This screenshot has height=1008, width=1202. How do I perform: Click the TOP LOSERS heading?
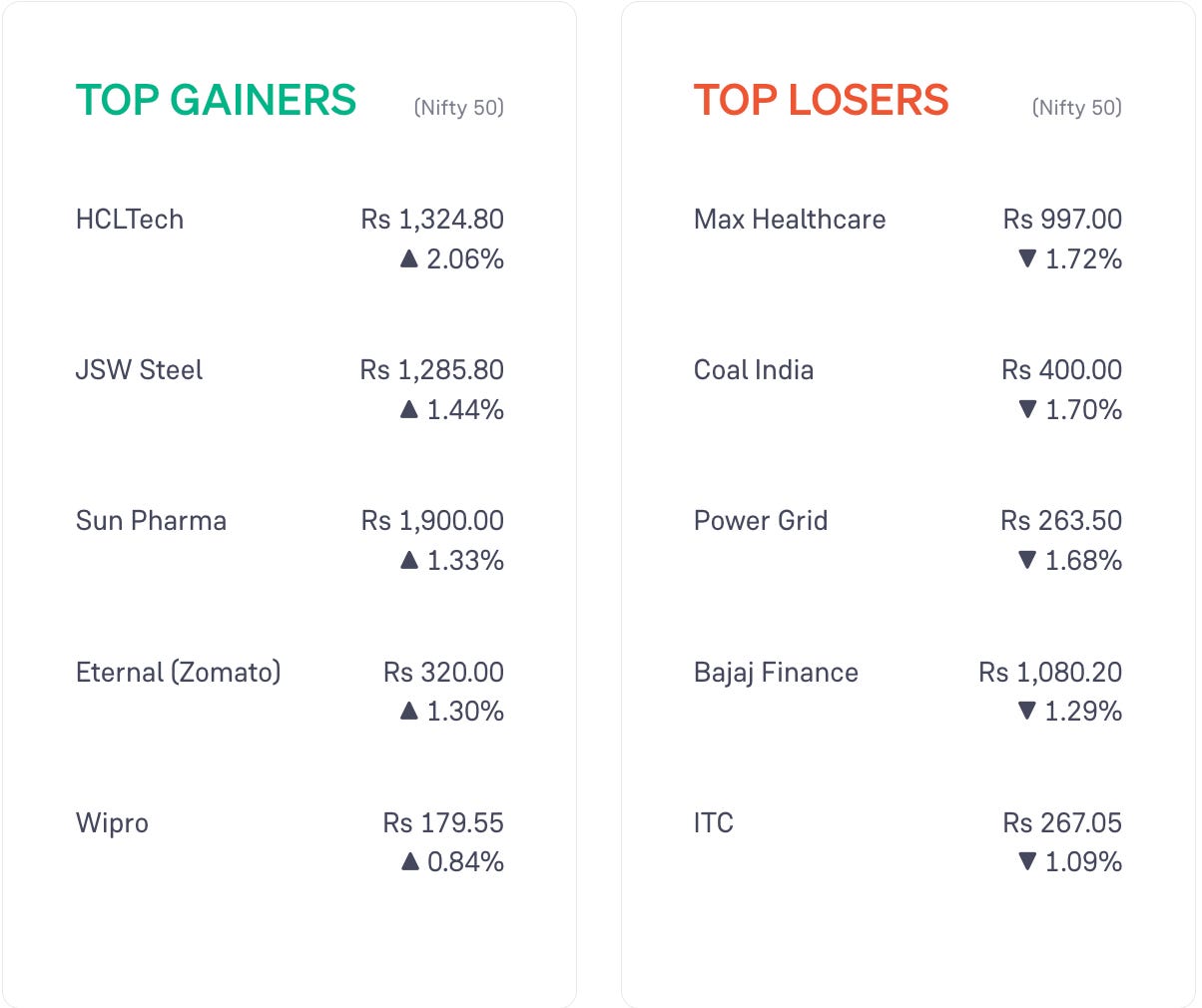pyautogui.click(x=822, y=100)
